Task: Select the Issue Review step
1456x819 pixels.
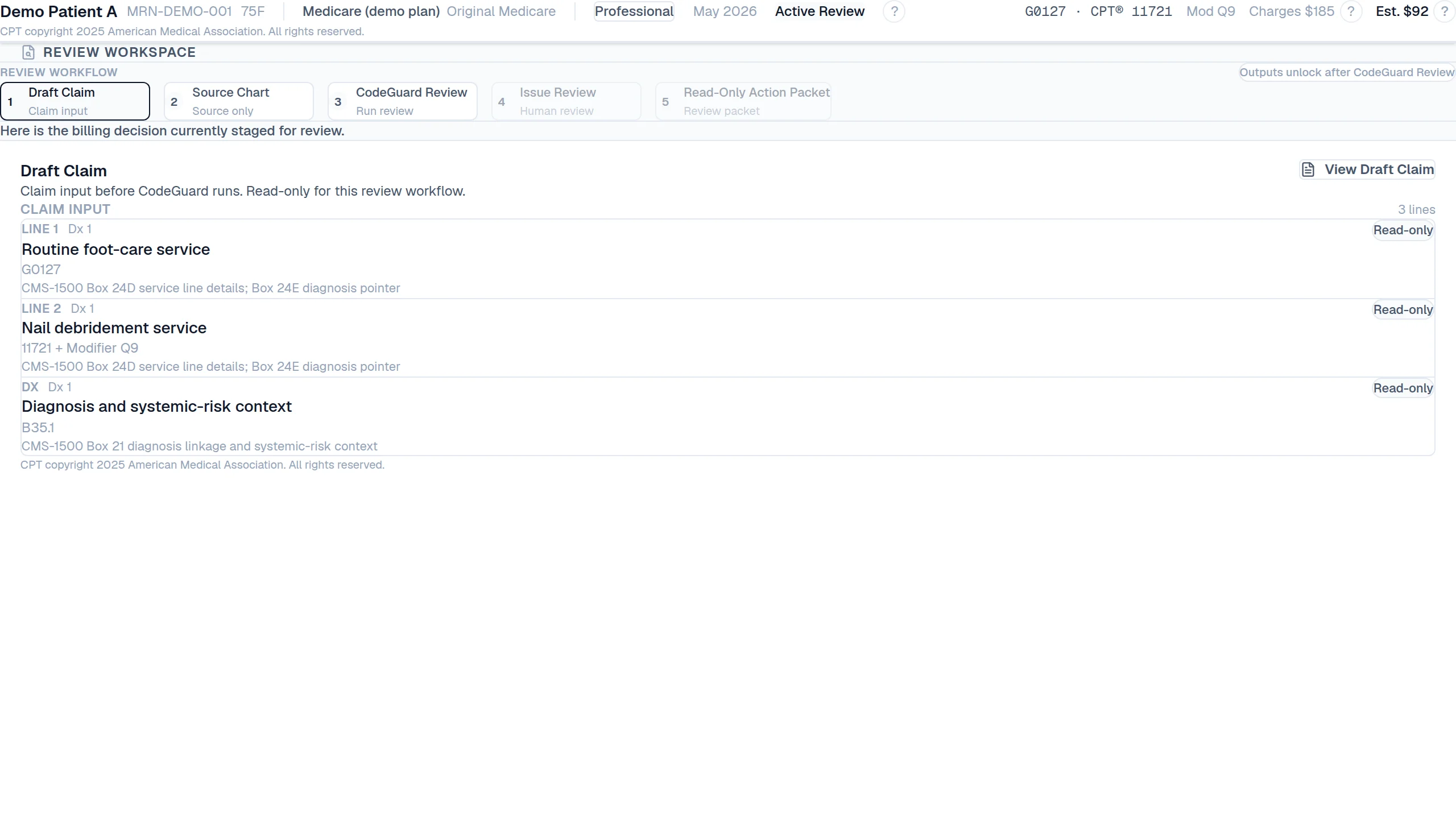Action: point(566,101)
